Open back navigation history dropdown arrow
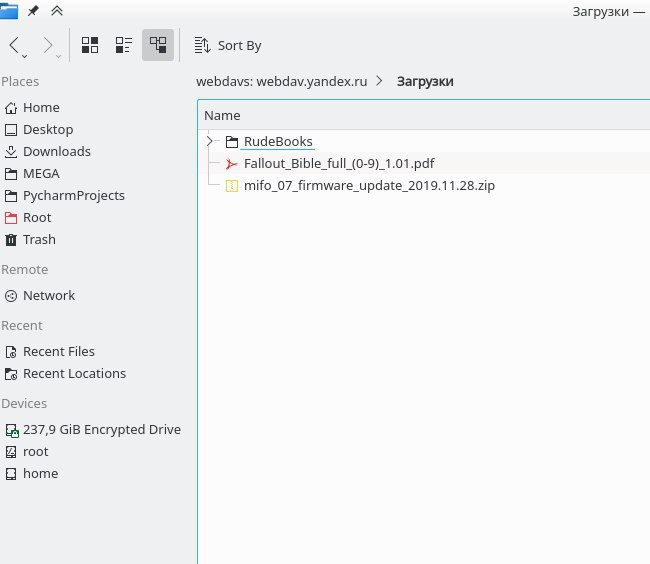The image size is (650, 564). (24, 56)
